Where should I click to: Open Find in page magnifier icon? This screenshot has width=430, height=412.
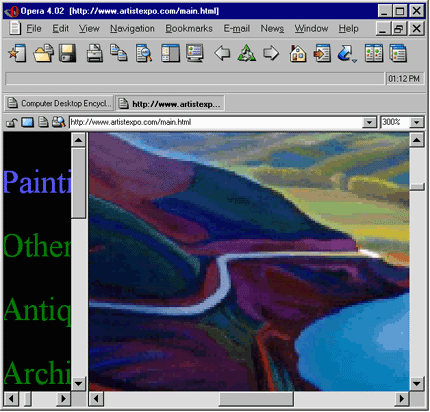point(144,53)
